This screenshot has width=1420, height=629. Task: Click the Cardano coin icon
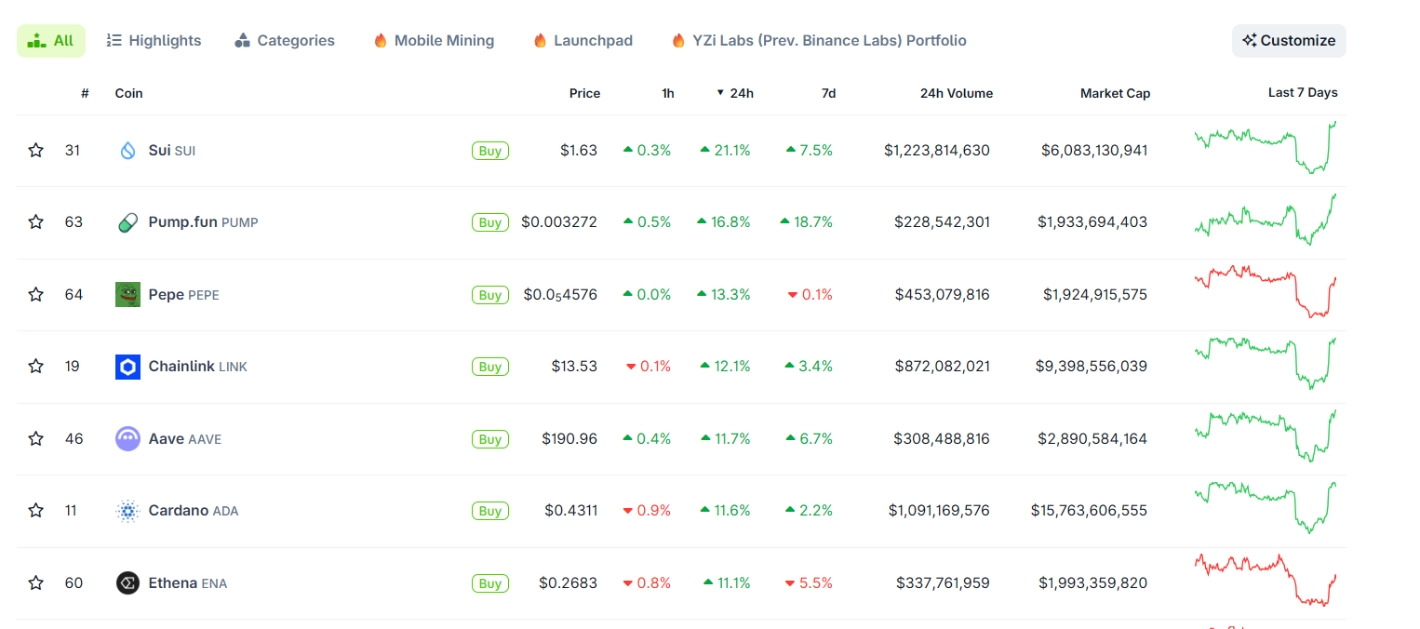[128, 511]
